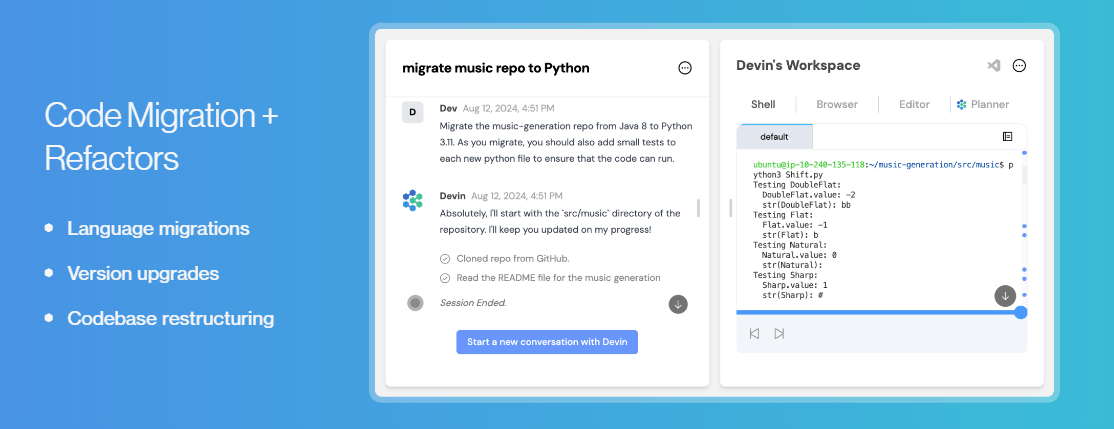Toggle the Cloned repo from GitHub checkmark
Viewport: 1114px width, 429px height.
click(x=445, y=258)
